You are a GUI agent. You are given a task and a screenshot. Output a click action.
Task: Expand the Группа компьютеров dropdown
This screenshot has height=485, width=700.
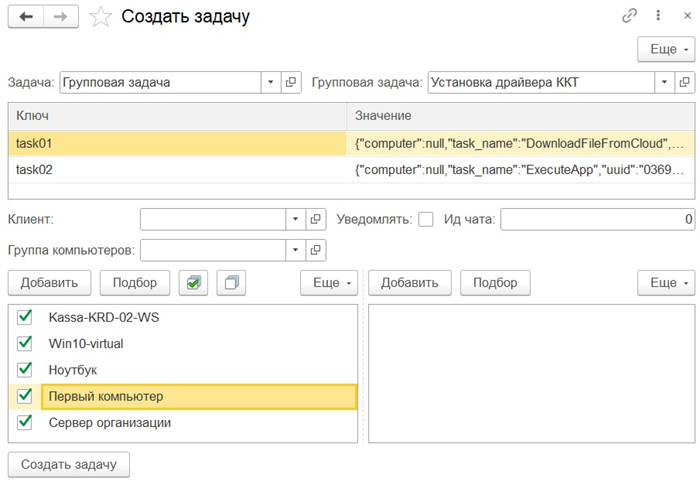(295, 249)
